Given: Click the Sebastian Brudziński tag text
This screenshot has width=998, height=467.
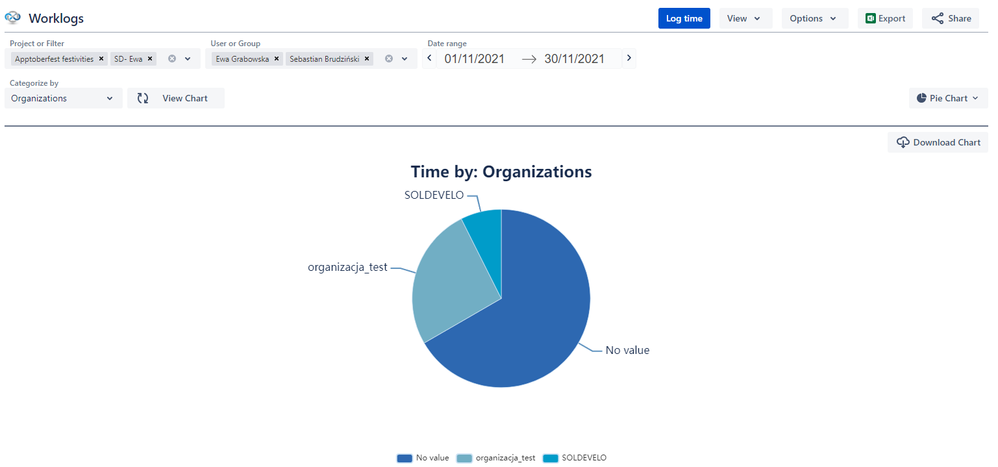Looking at the screenshot, I should point(325,59).
